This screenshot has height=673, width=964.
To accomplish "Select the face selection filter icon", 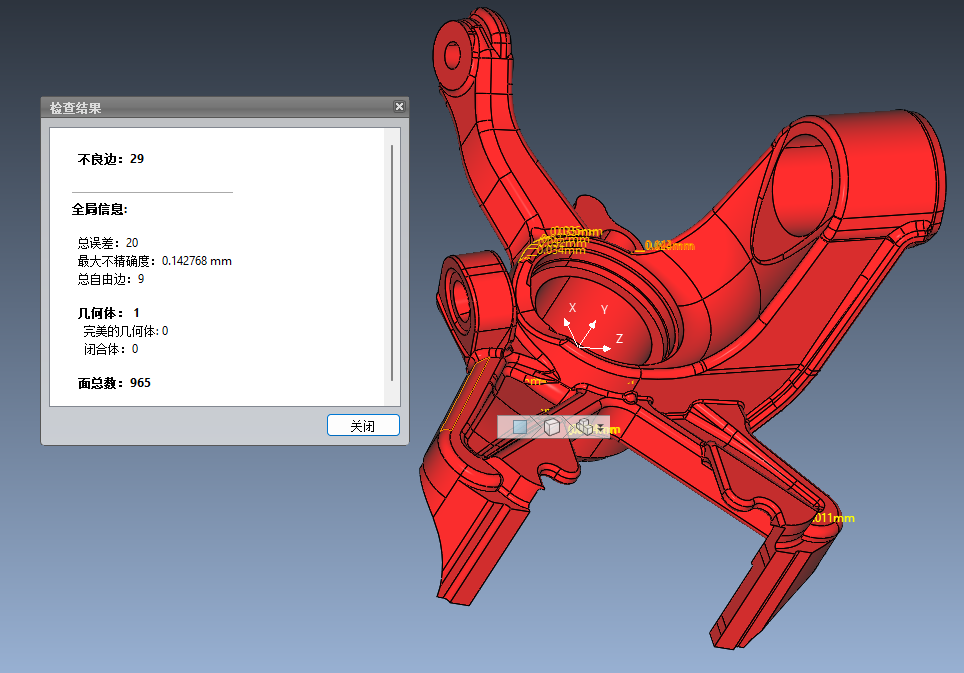I will pos(520,427).
